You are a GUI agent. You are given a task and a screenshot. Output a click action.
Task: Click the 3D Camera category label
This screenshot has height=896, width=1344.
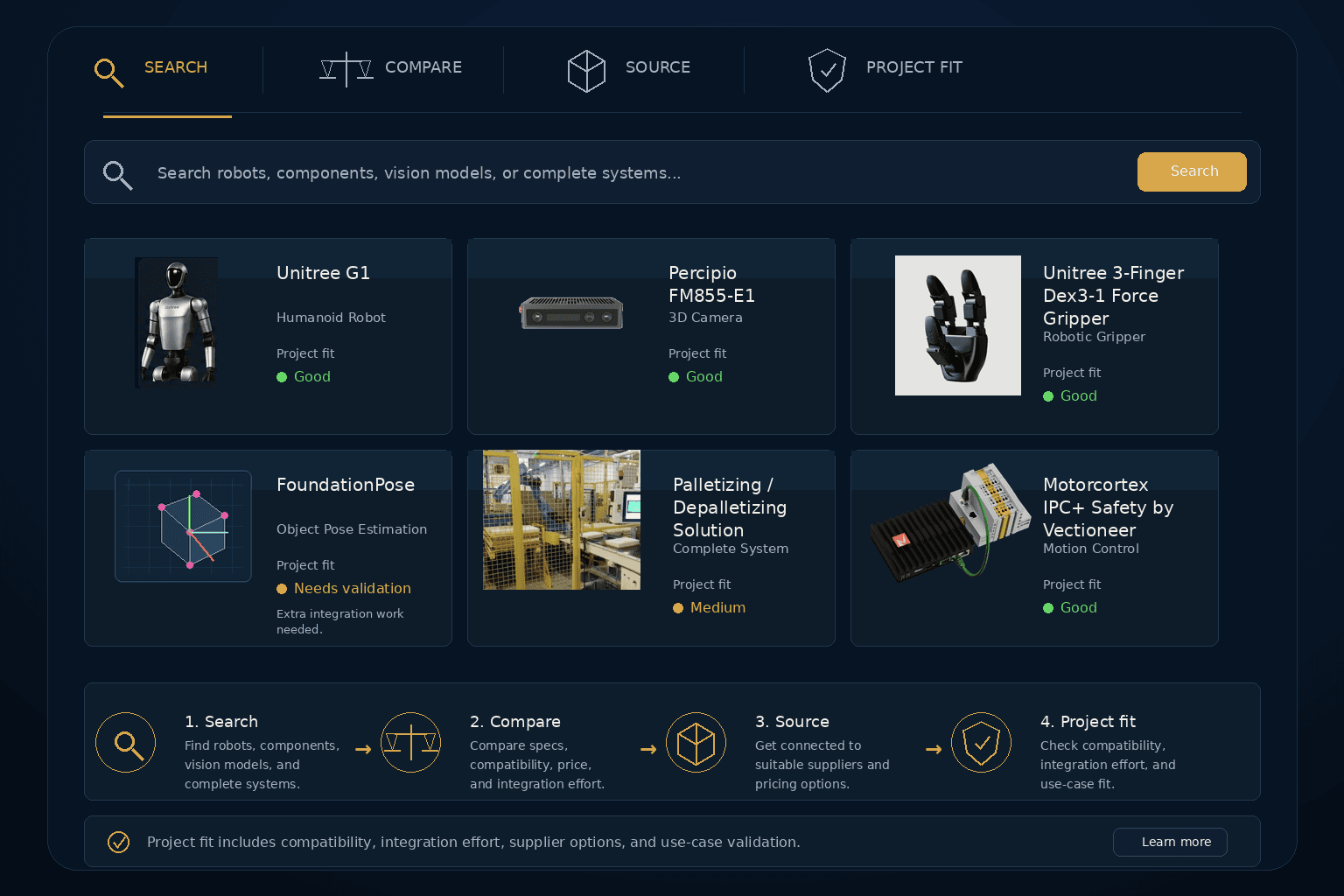(705, 318)
